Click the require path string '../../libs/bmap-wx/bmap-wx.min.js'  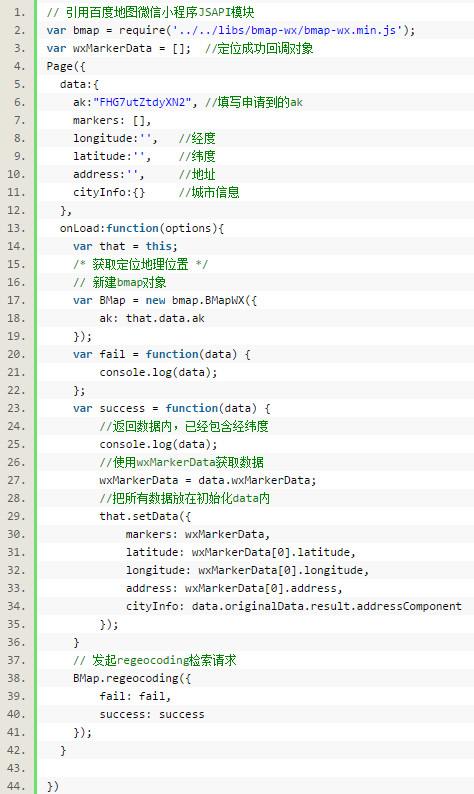tap(288, 30)
